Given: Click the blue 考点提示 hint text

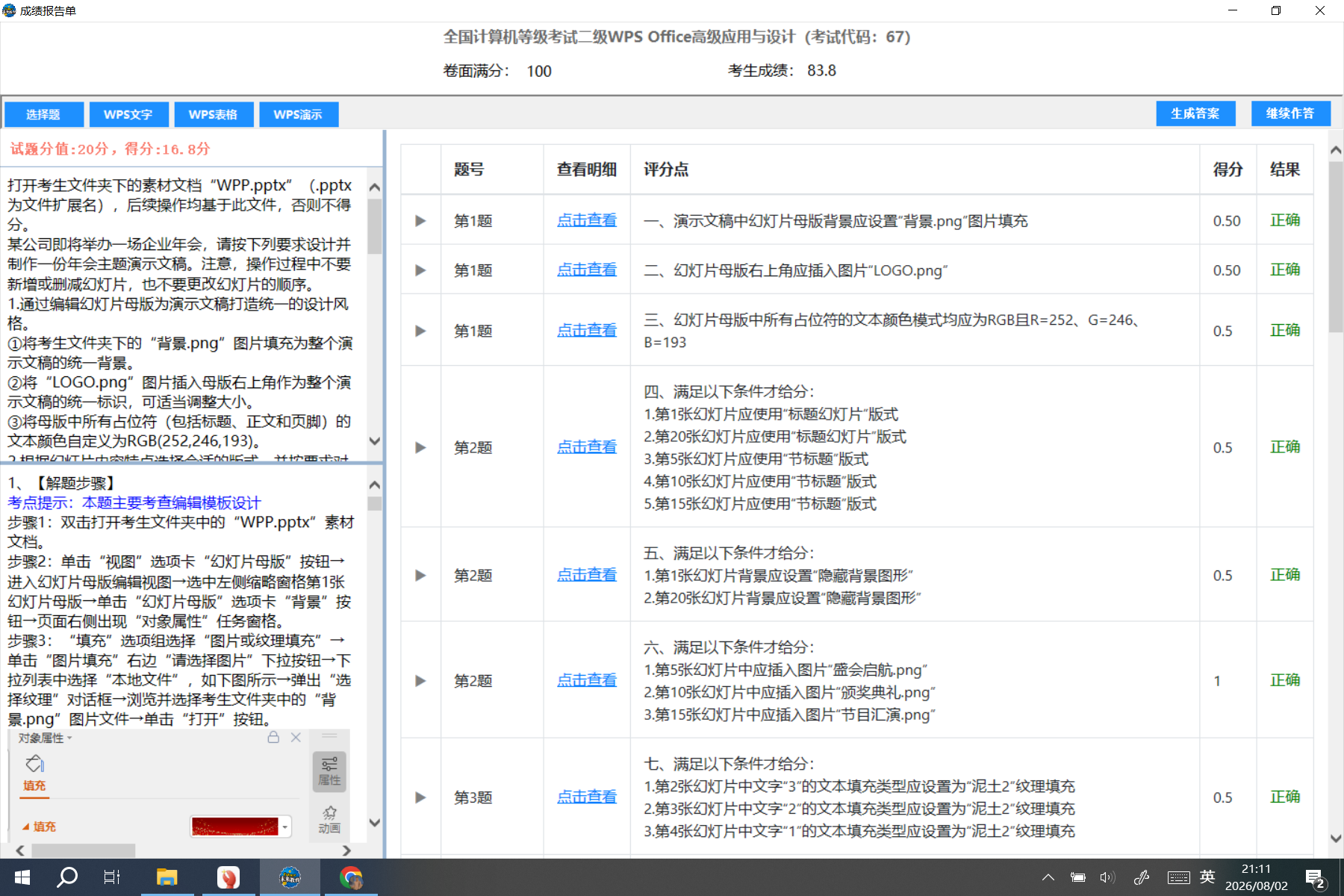Looking at the screenshot, I should [x=134, y=503].
